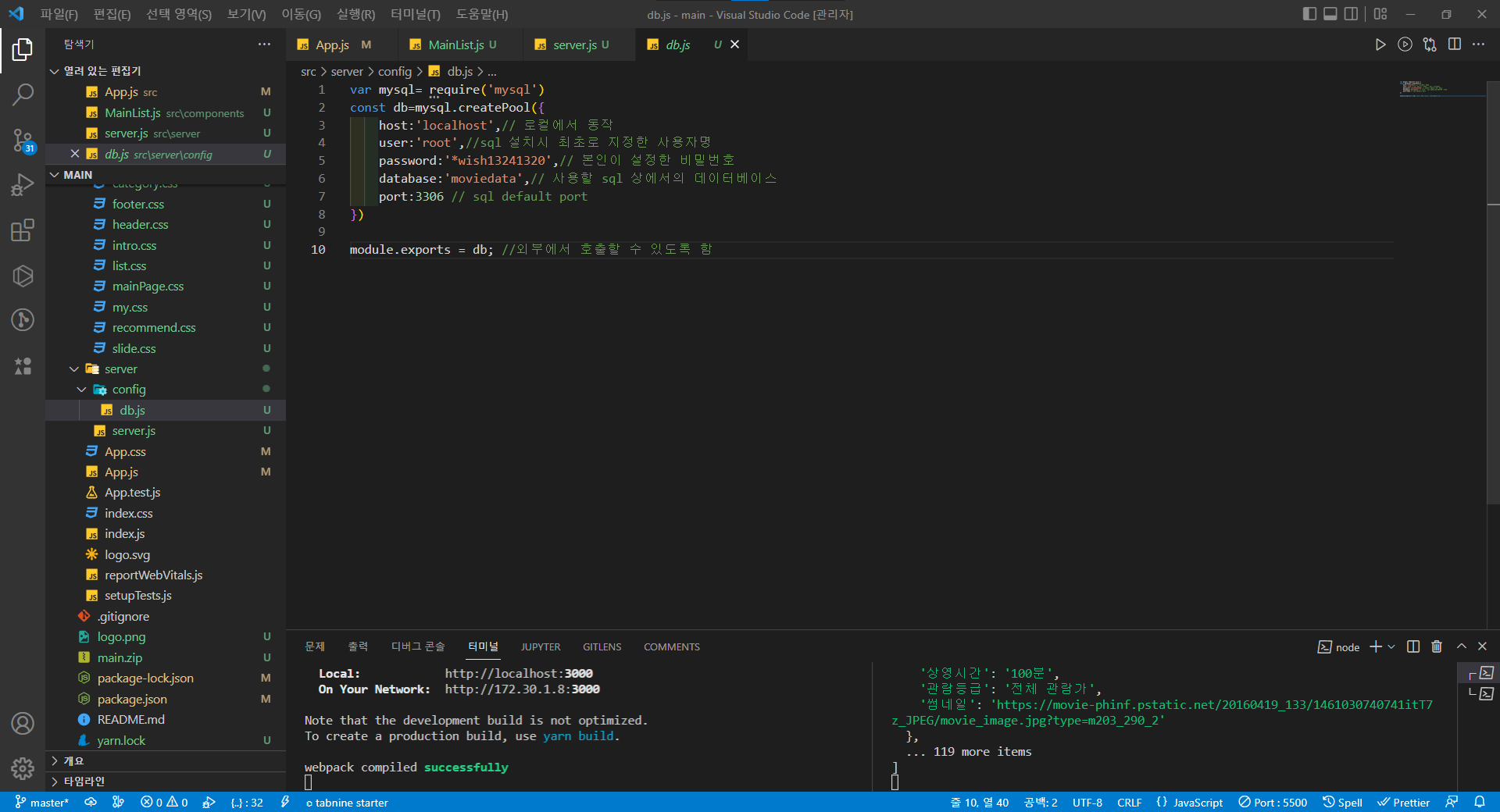
Task: Click the server breadcrumb segment
Action: coord(347,71)
